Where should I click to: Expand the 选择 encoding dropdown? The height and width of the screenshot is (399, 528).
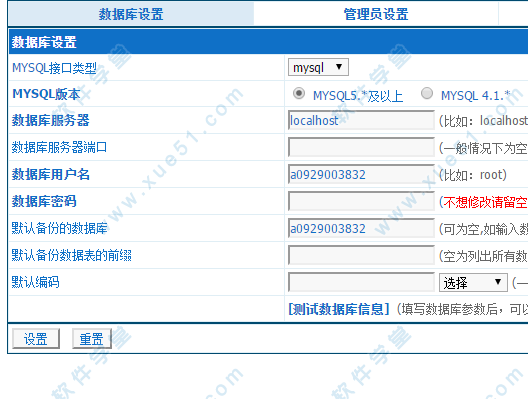pos(473,282)
